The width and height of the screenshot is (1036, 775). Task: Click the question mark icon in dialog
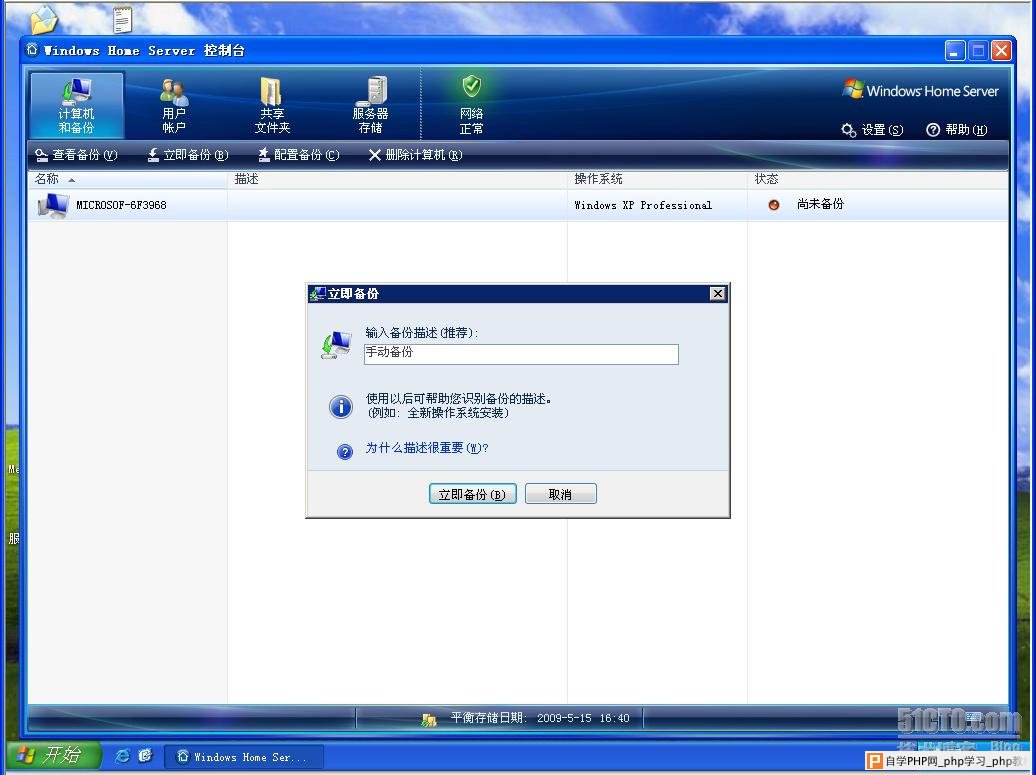click(x=345, y=451)
